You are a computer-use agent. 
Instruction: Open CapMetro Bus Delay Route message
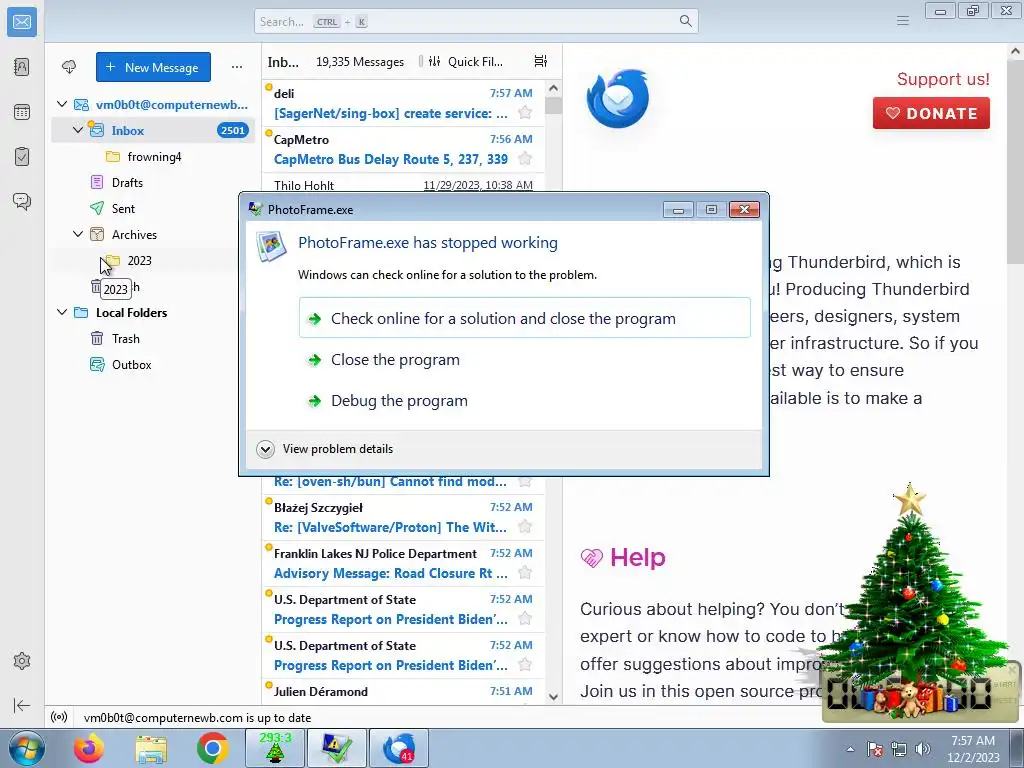(x=404, y=149)
